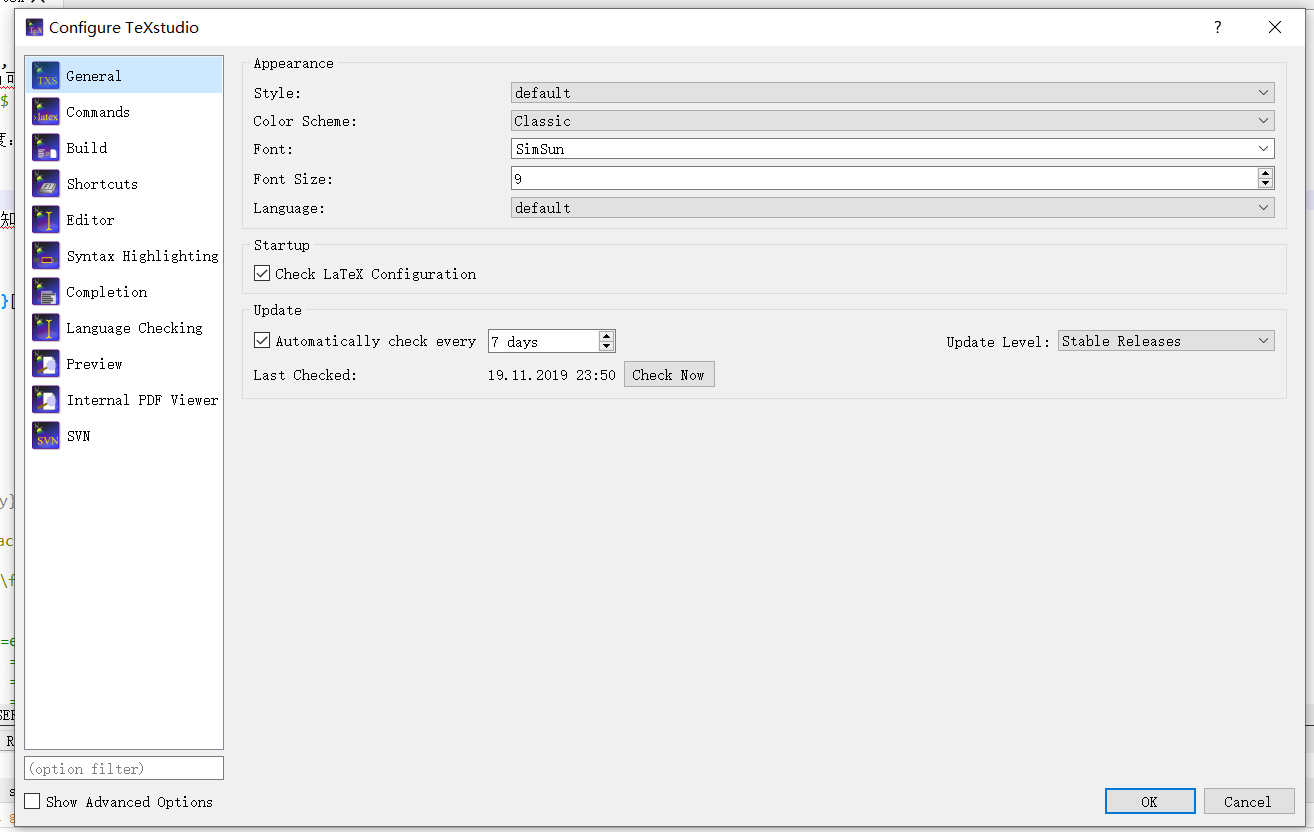Open the Font dropdown showing SimSun
The height and width of the screenshot is (832, 1314).
[x=892, y=149]
